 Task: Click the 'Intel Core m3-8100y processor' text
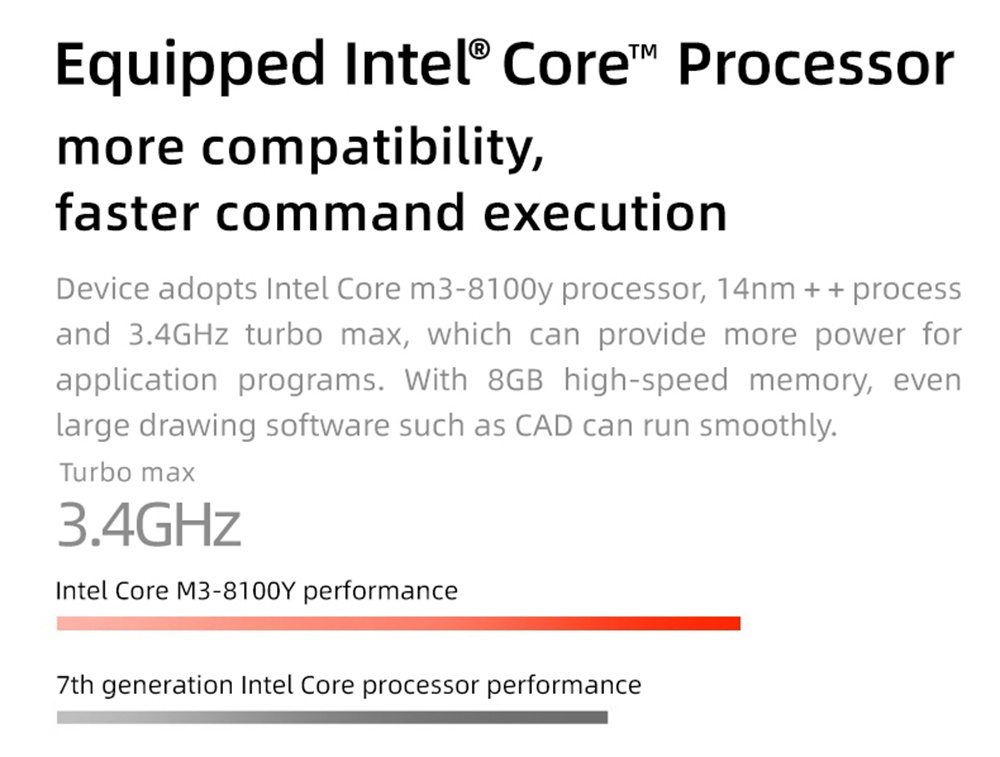coord(485,290)
